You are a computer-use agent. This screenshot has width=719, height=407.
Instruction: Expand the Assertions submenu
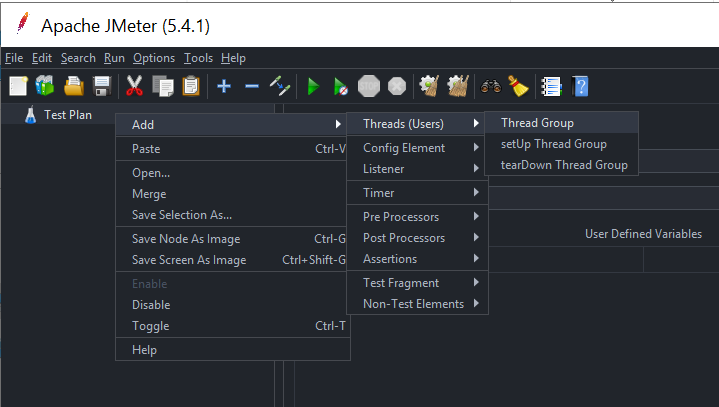[x=417, y=258]
